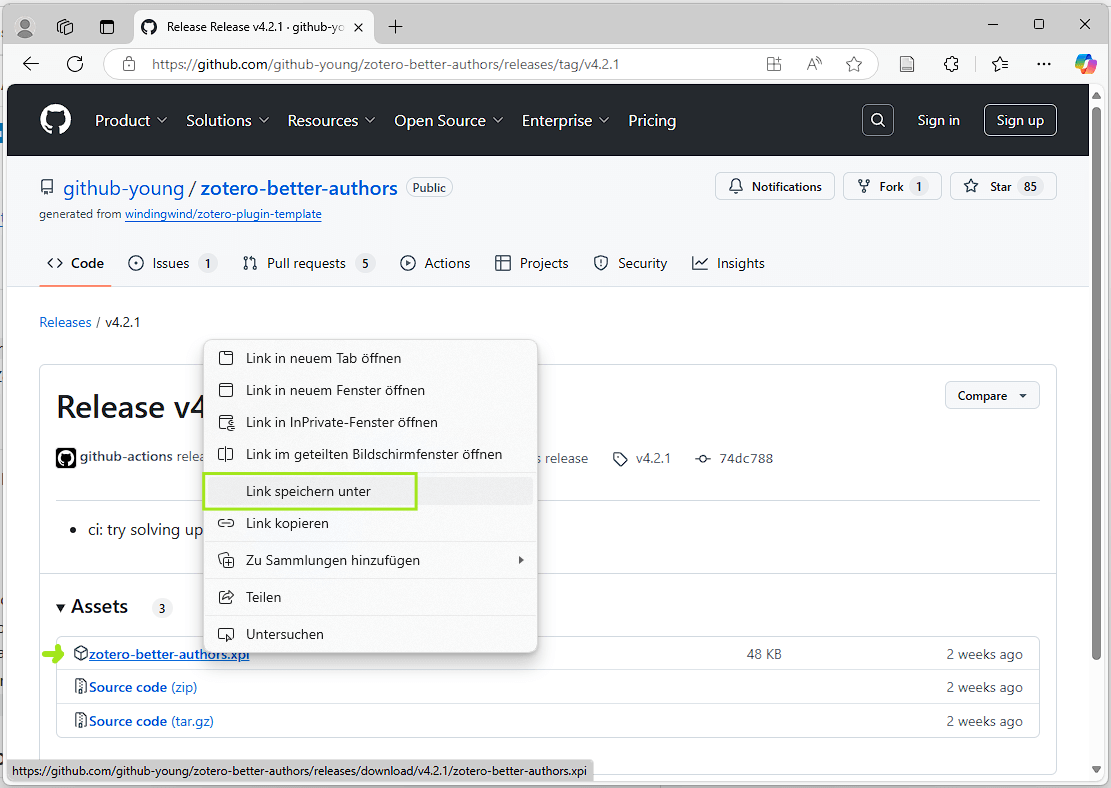Click the tag icon beside v4.2.1
This screenshot has height=788, width=1111.
(x=620, y=458)
